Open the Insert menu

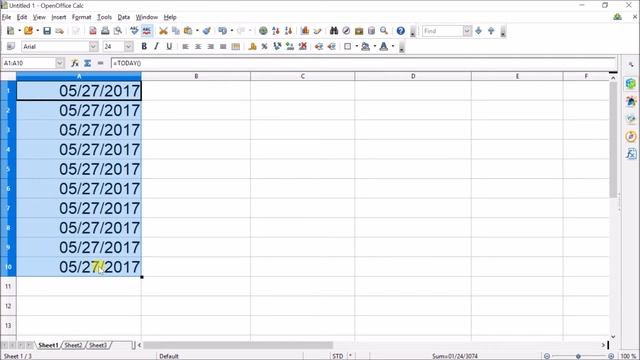[x=58, y=17]
